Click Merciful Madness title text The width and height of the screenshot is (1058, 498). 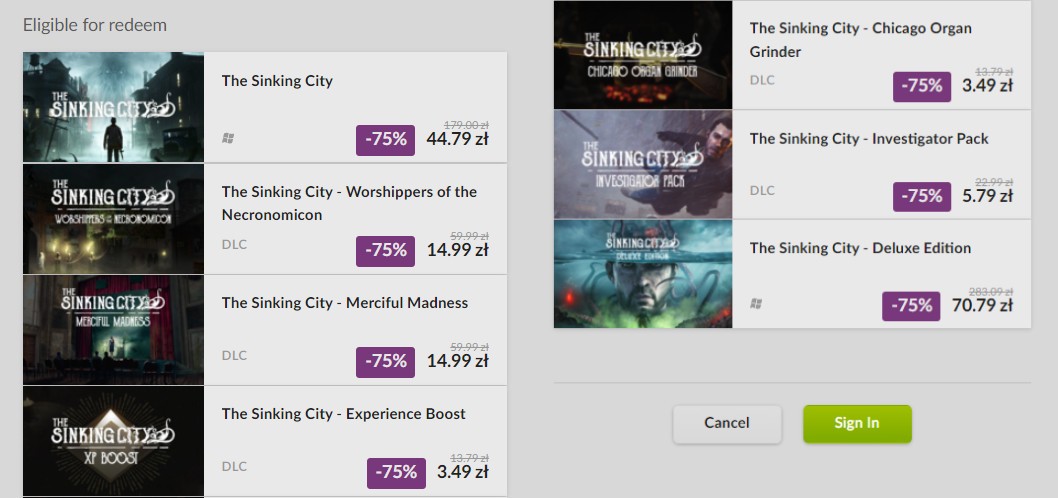click(x=345, y=303)
